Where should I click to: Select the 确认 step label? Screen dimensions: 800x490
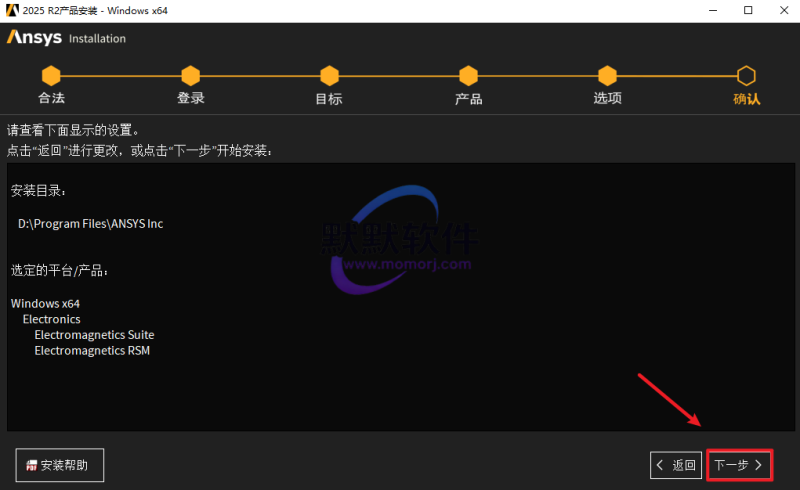click(x=746, y=98)
